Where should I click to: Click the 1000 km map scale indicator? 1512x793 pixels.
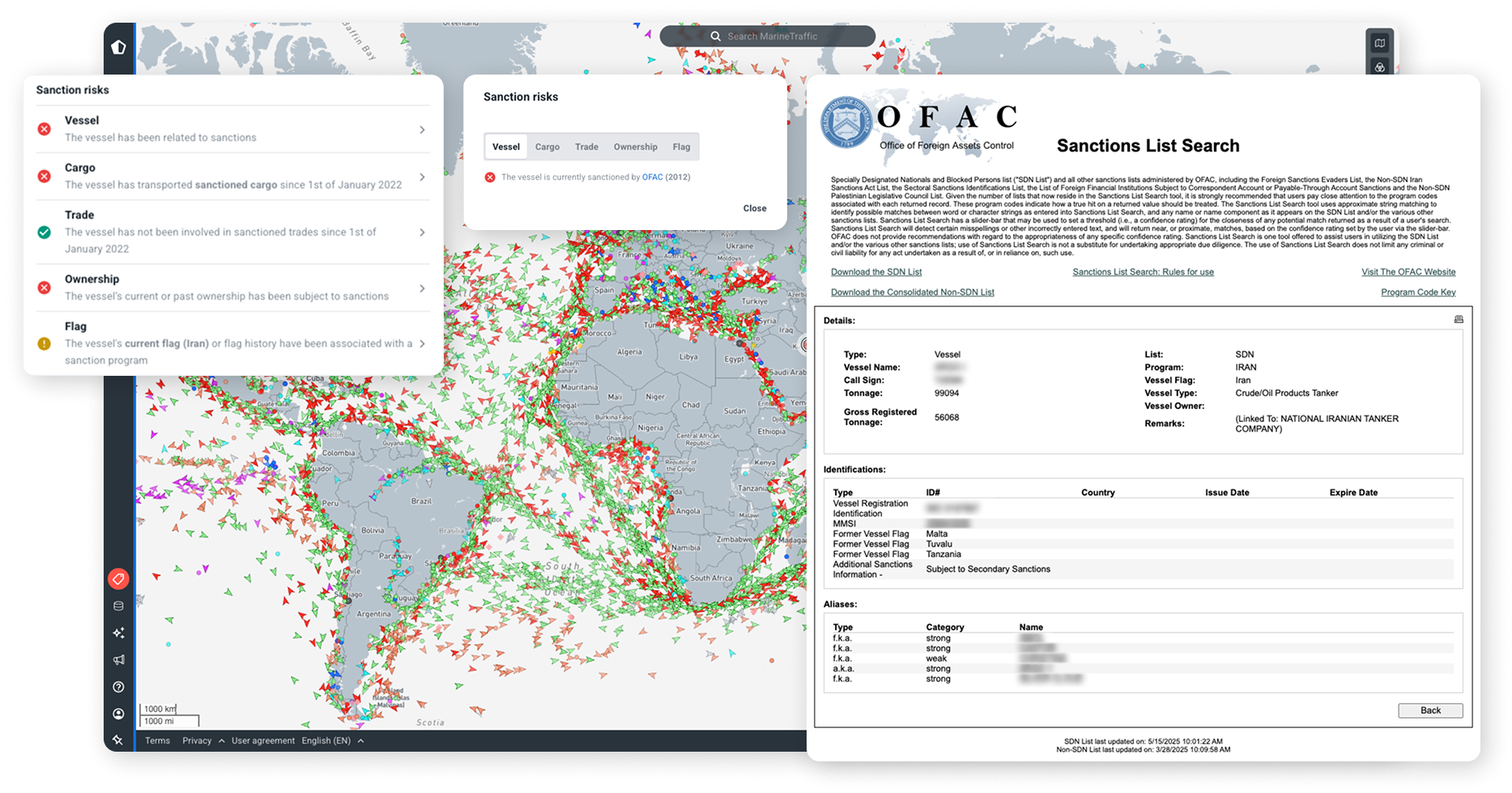click(160, 709)
